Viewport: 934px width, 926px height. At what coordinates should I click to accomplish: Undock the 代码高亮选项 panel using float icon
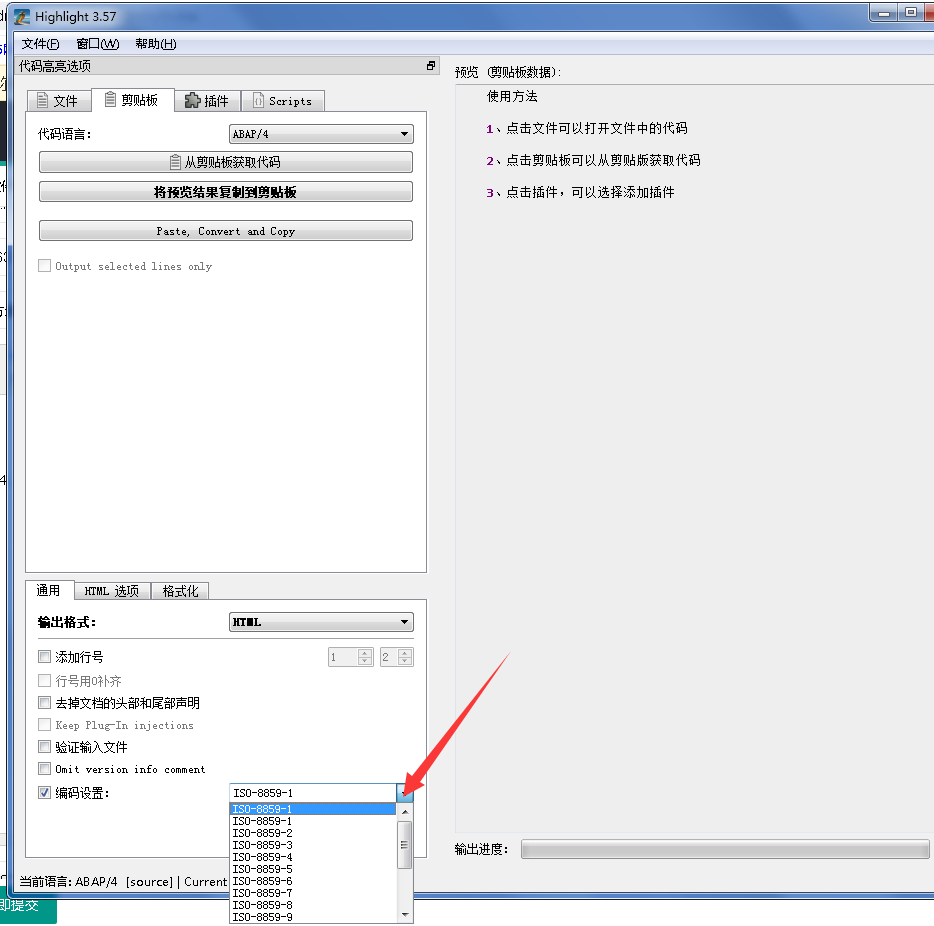[431, 66]
